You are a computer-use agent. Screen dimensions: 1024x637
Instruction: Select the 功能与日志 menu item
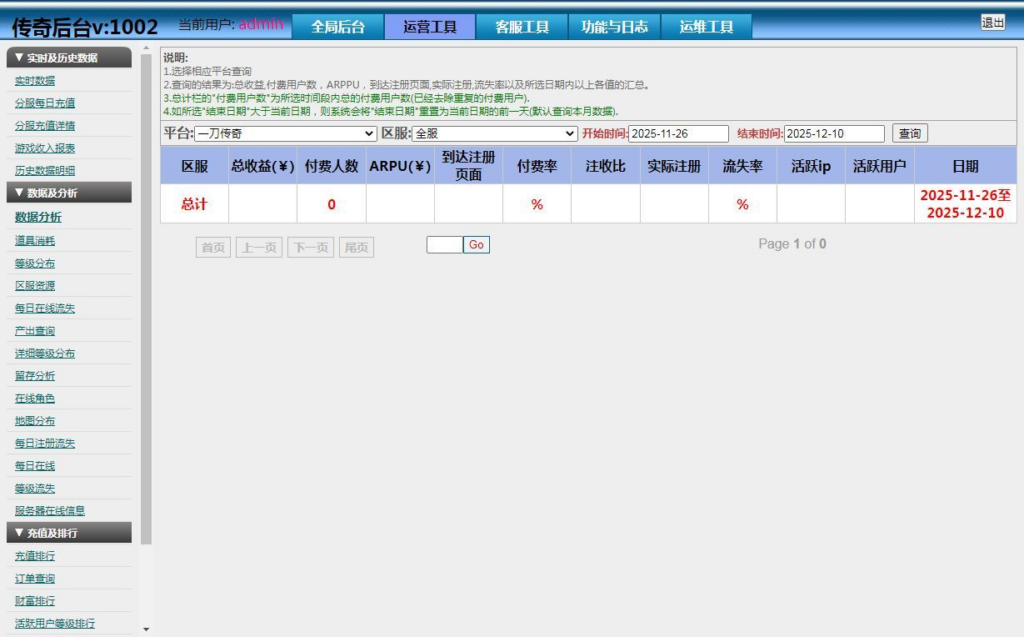click(613, 25)
